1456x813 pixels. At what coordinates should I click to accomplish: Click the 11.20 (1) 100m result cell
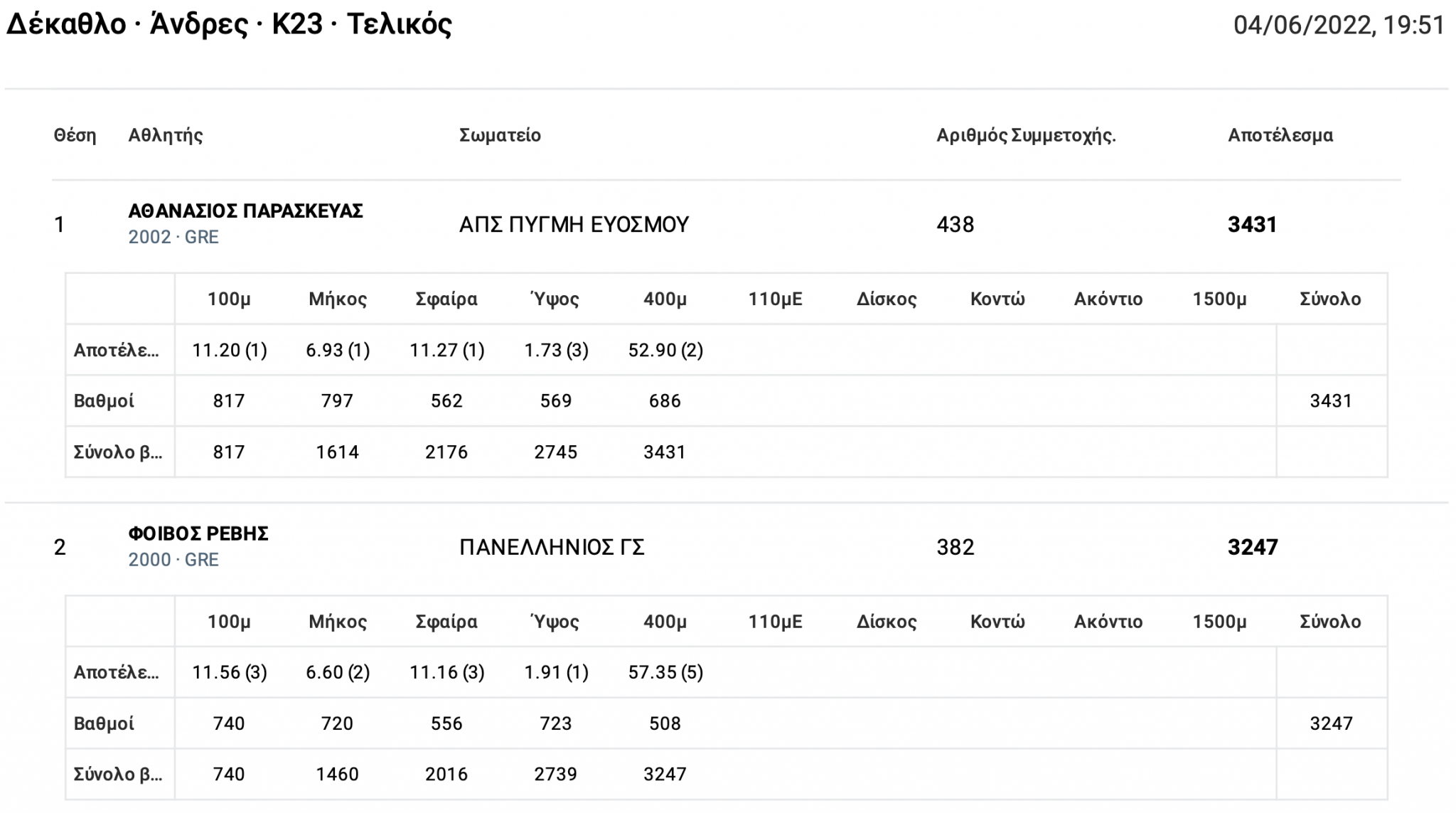pos(229,350)
